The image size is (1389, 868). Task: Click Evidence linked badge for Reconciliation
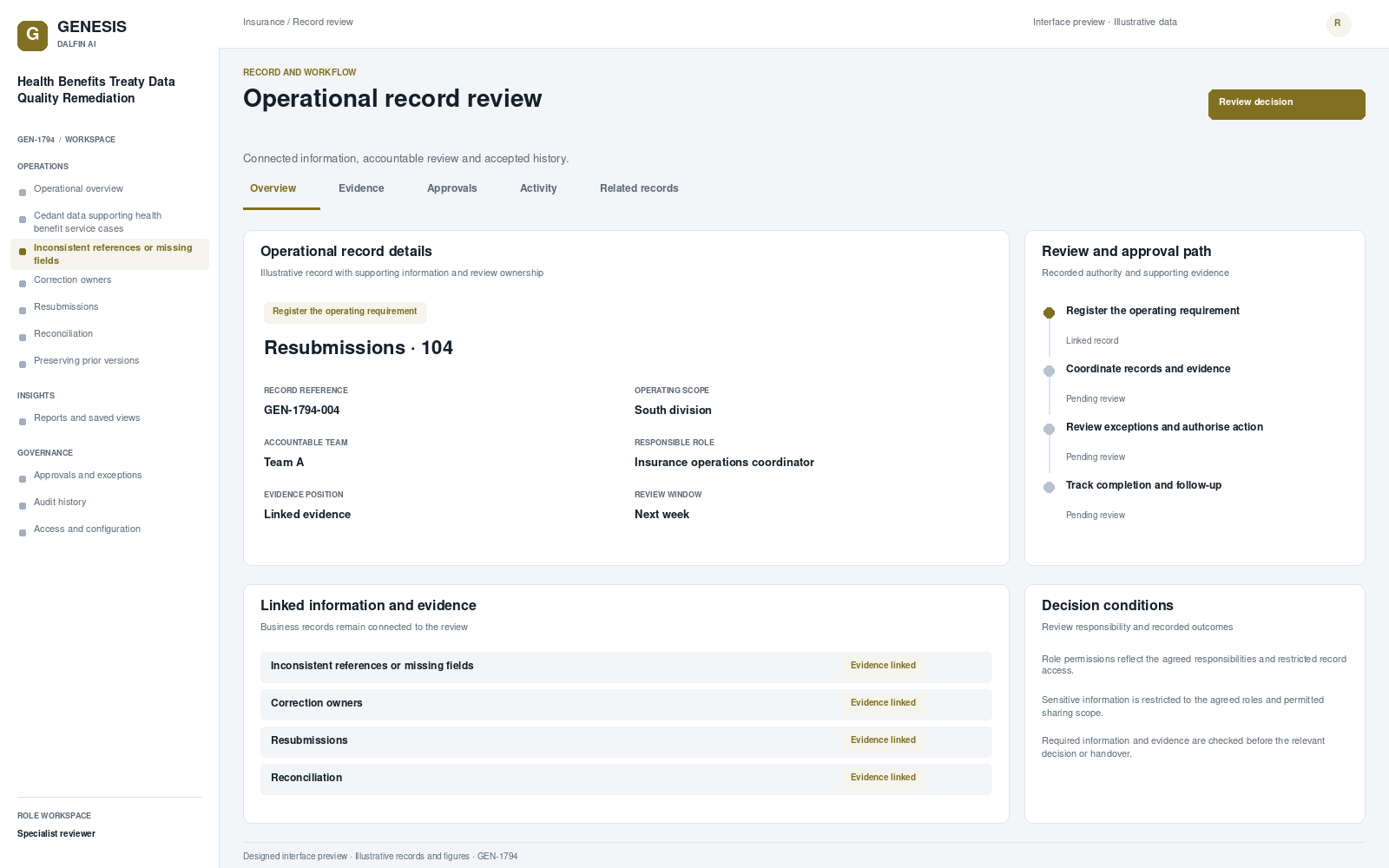[x=883, y=778]
